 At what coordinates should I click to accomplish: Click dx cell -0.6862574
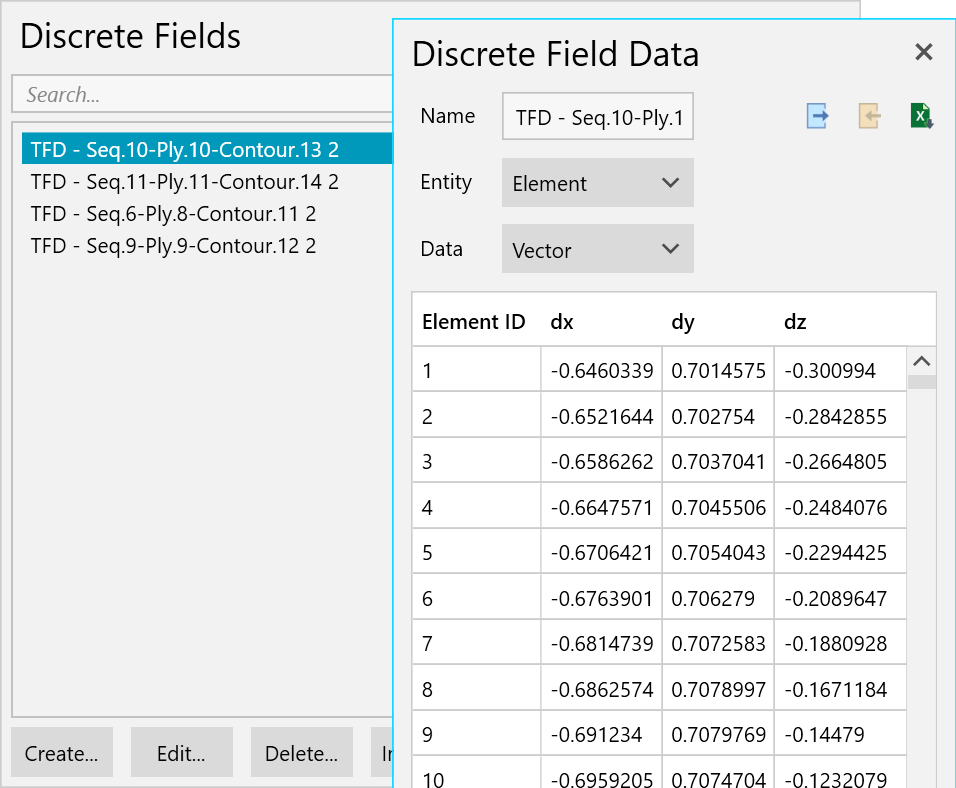601,689
